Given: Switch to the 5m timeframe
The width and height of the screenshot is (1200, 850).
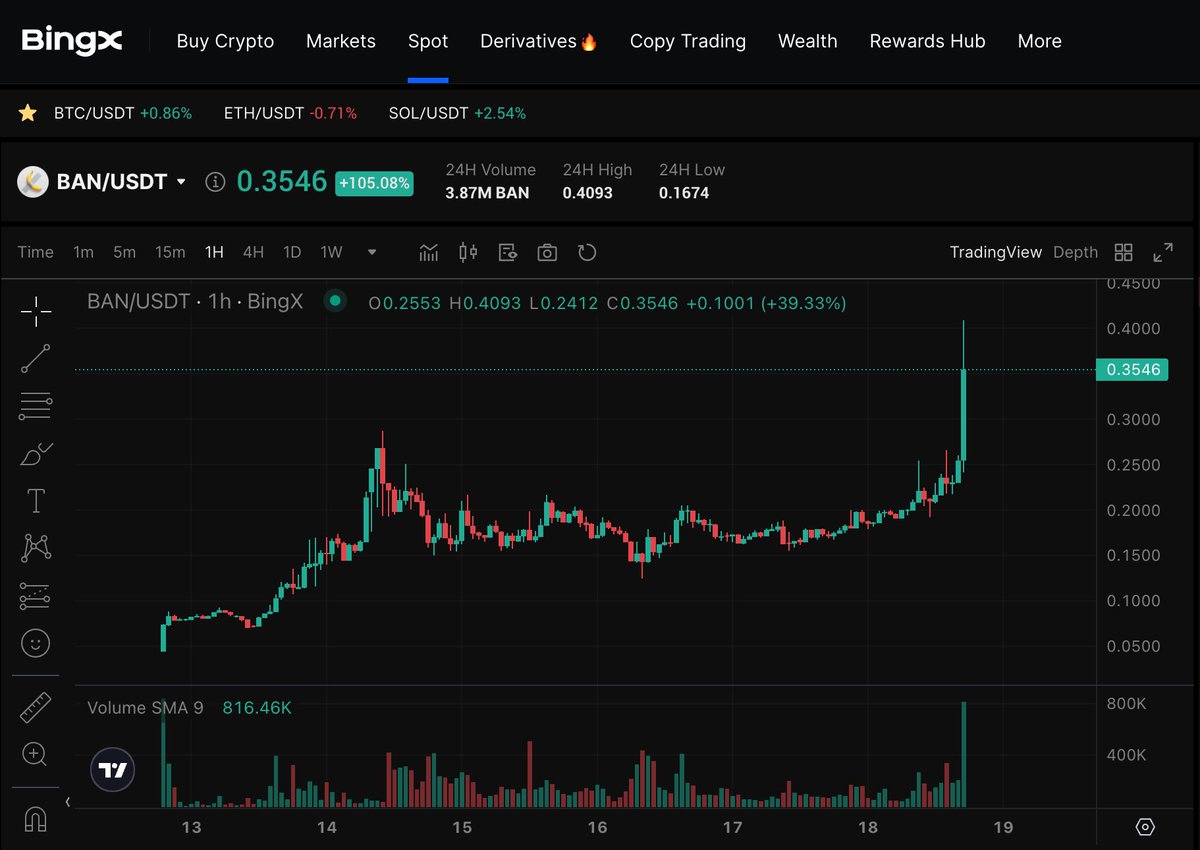Looking at the screenshot, I should click(124, 252).
